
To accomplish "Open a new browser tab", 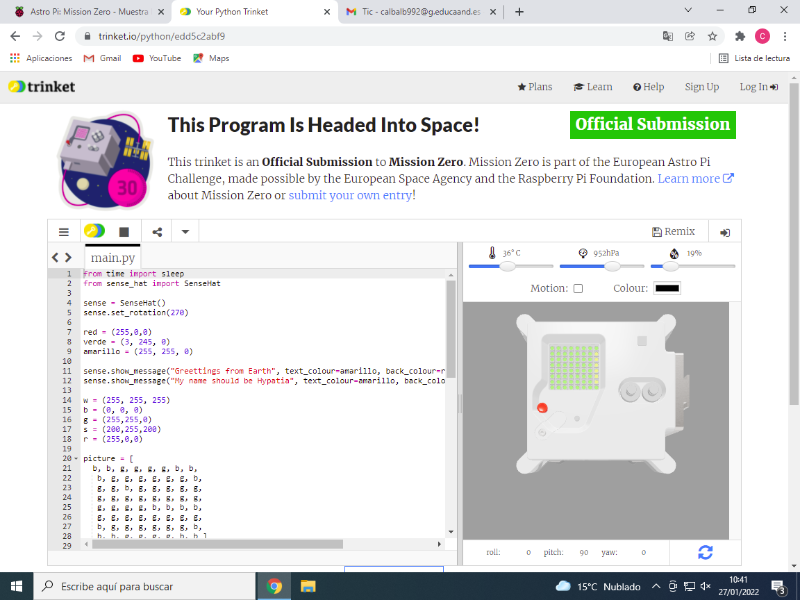I will coord(519,12).
